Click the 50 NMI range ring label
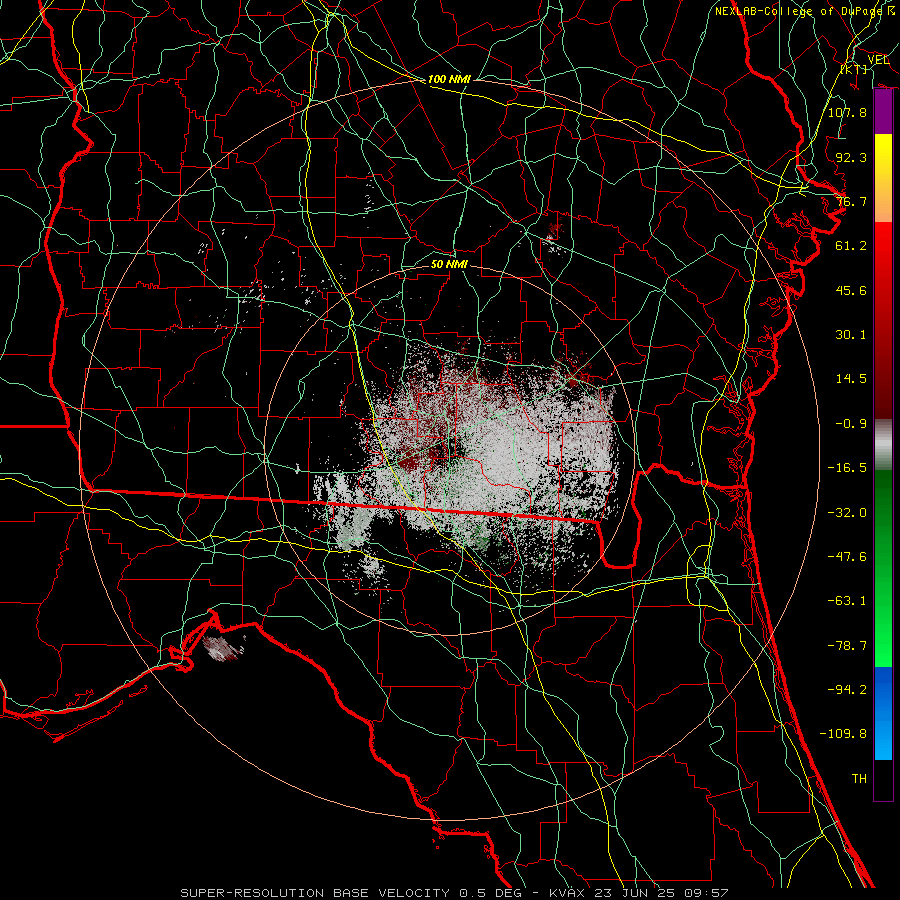900x900 pixels. 449,264
